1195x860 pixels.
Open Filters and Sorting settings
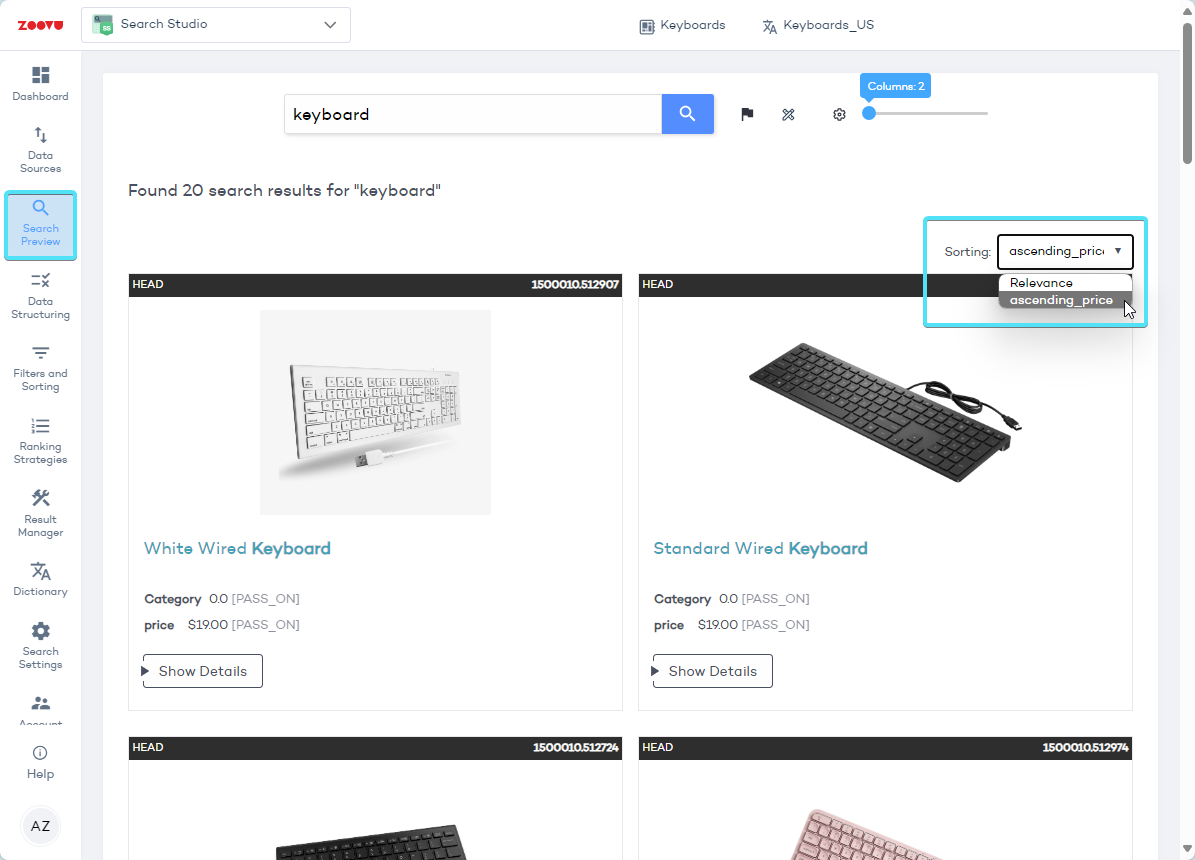pyautogui.click(x=40, y=367)
